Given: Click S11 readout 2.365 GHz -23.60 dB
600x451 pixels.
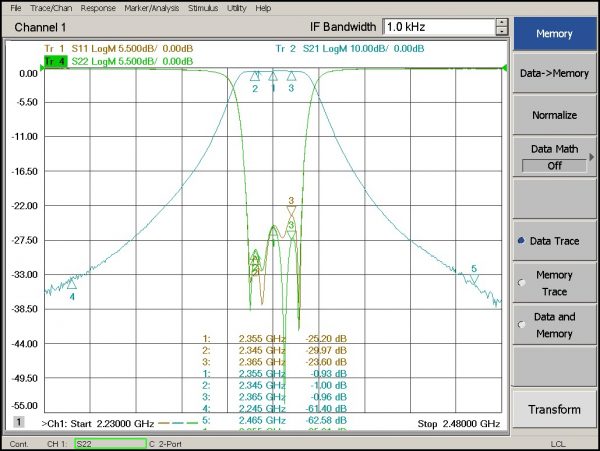Looking at the screenshot, I should pyautogui.click(x=274, y=362).
